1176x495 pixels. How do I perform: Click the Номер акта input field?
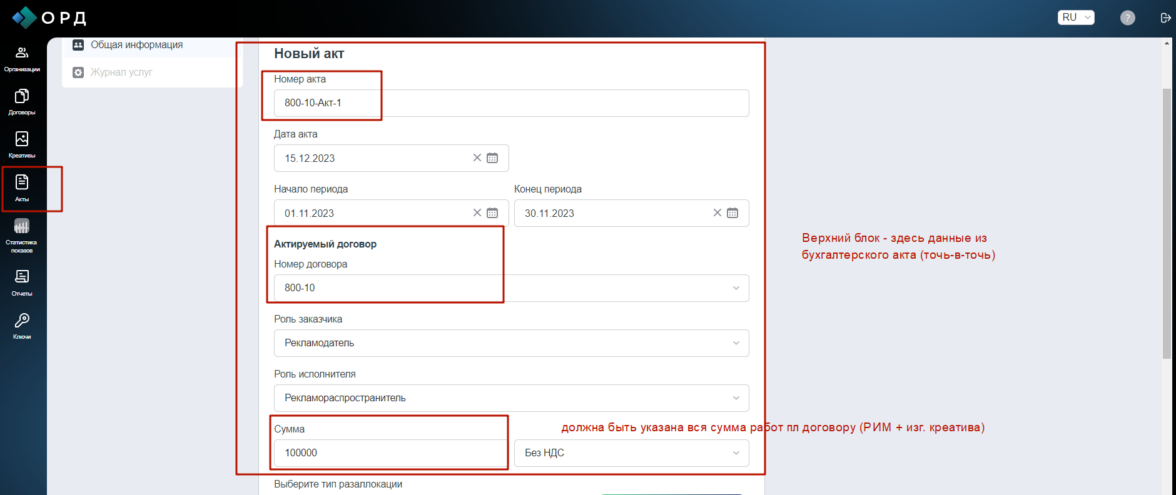pos(512,104)
